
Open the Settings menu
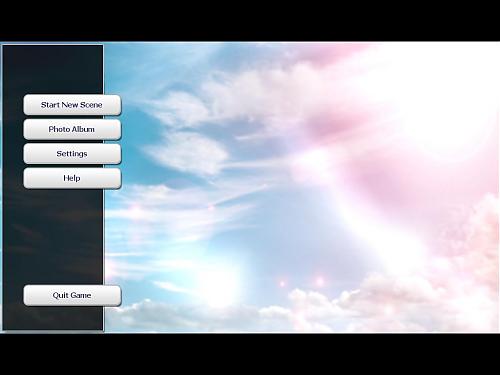tap(72, 154)
